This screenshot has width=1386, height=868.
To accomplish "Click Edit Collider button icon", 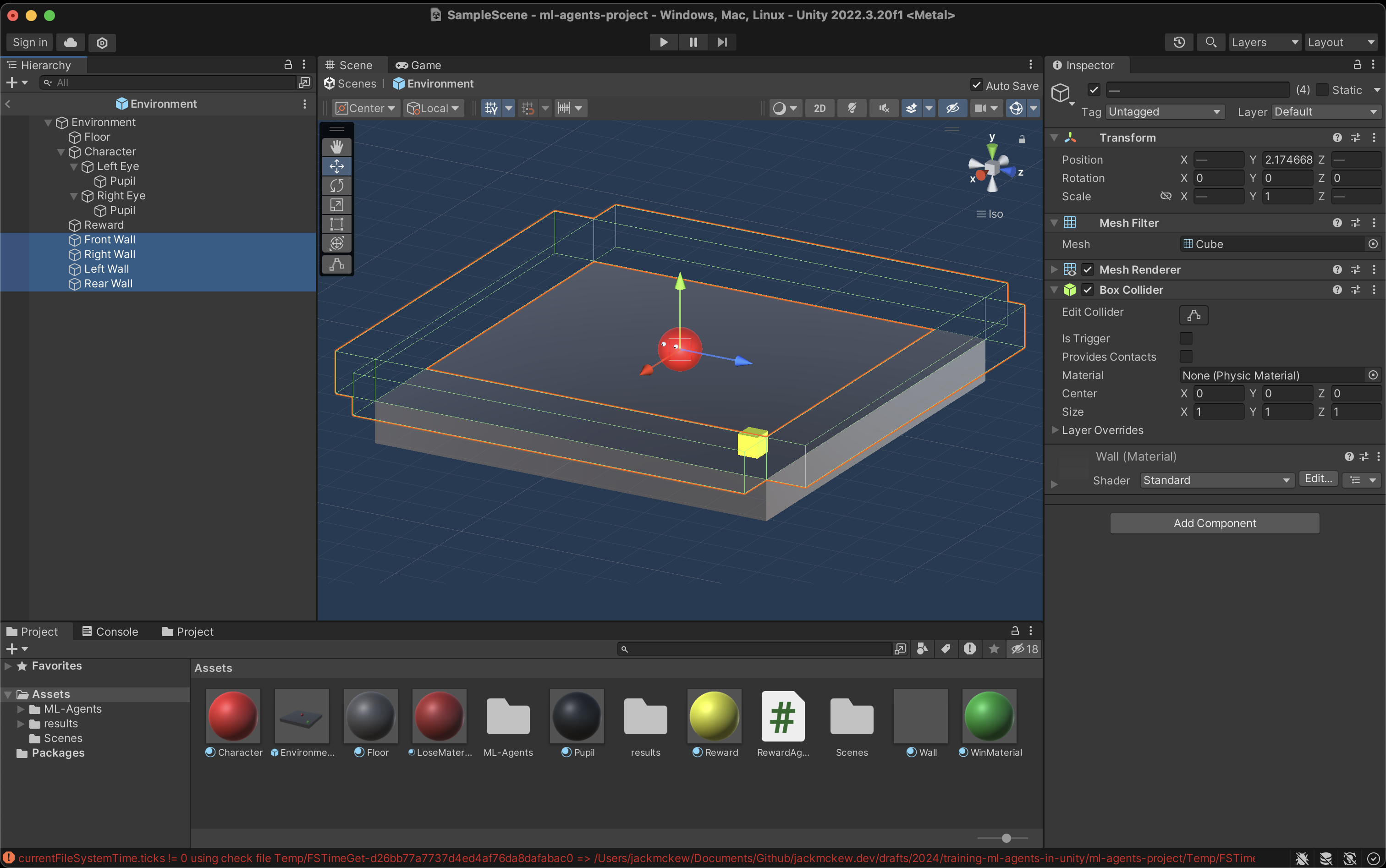I will [1193, 315].
